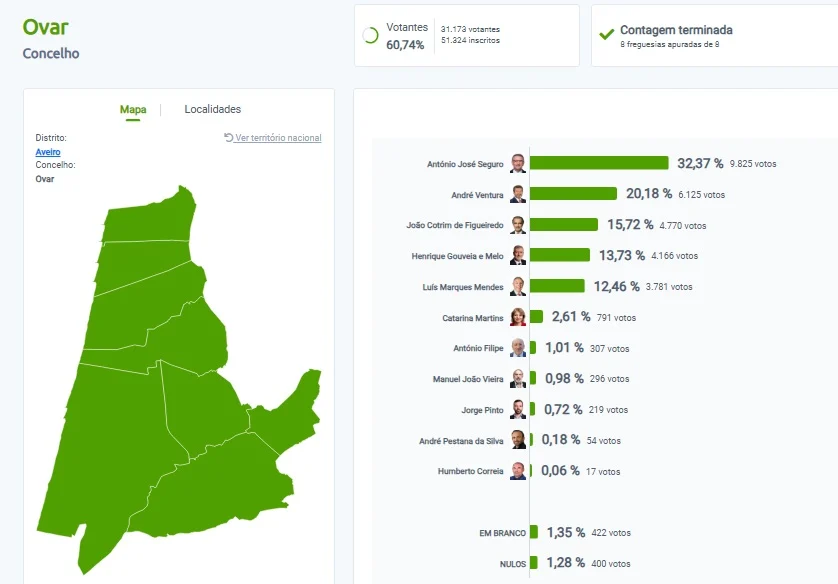838x584 pixels.
Task: Click Catarina Martins' candidate photo
Action: click(x=518, y=317)
